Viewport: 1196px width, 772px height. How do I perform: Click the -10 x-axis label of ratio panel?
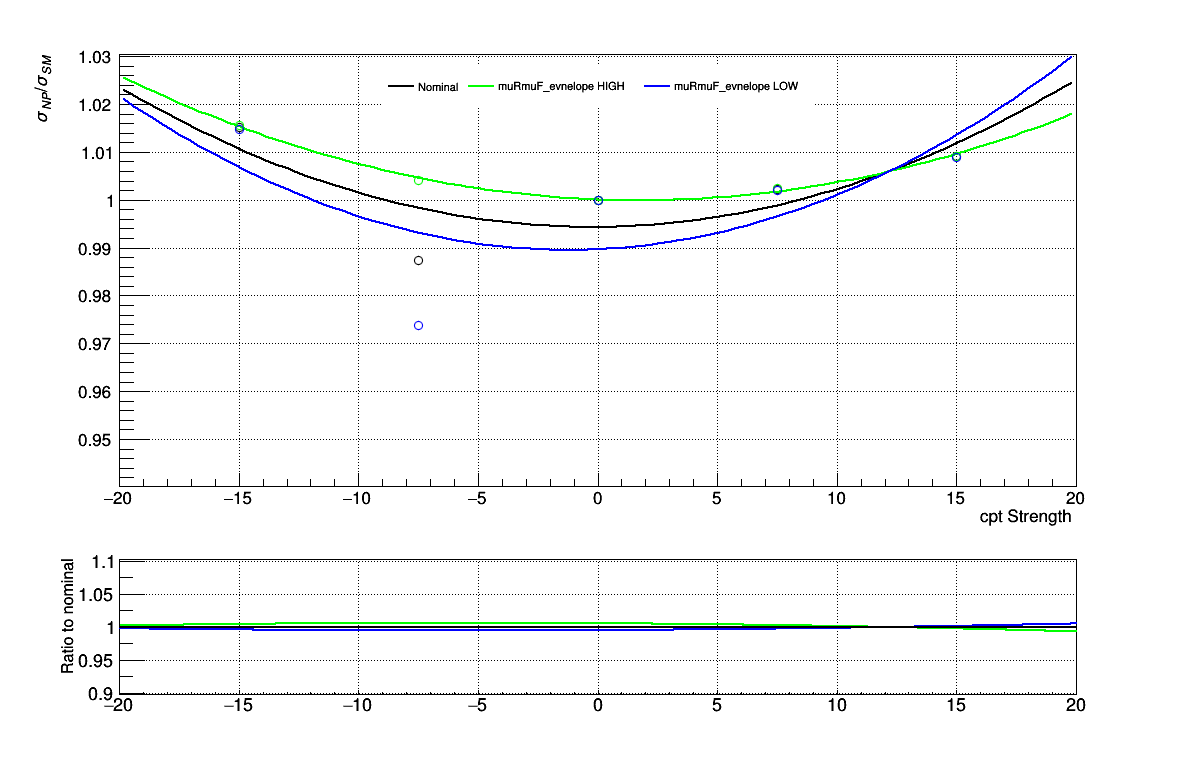pyautogui.click(x=356, y=706)
